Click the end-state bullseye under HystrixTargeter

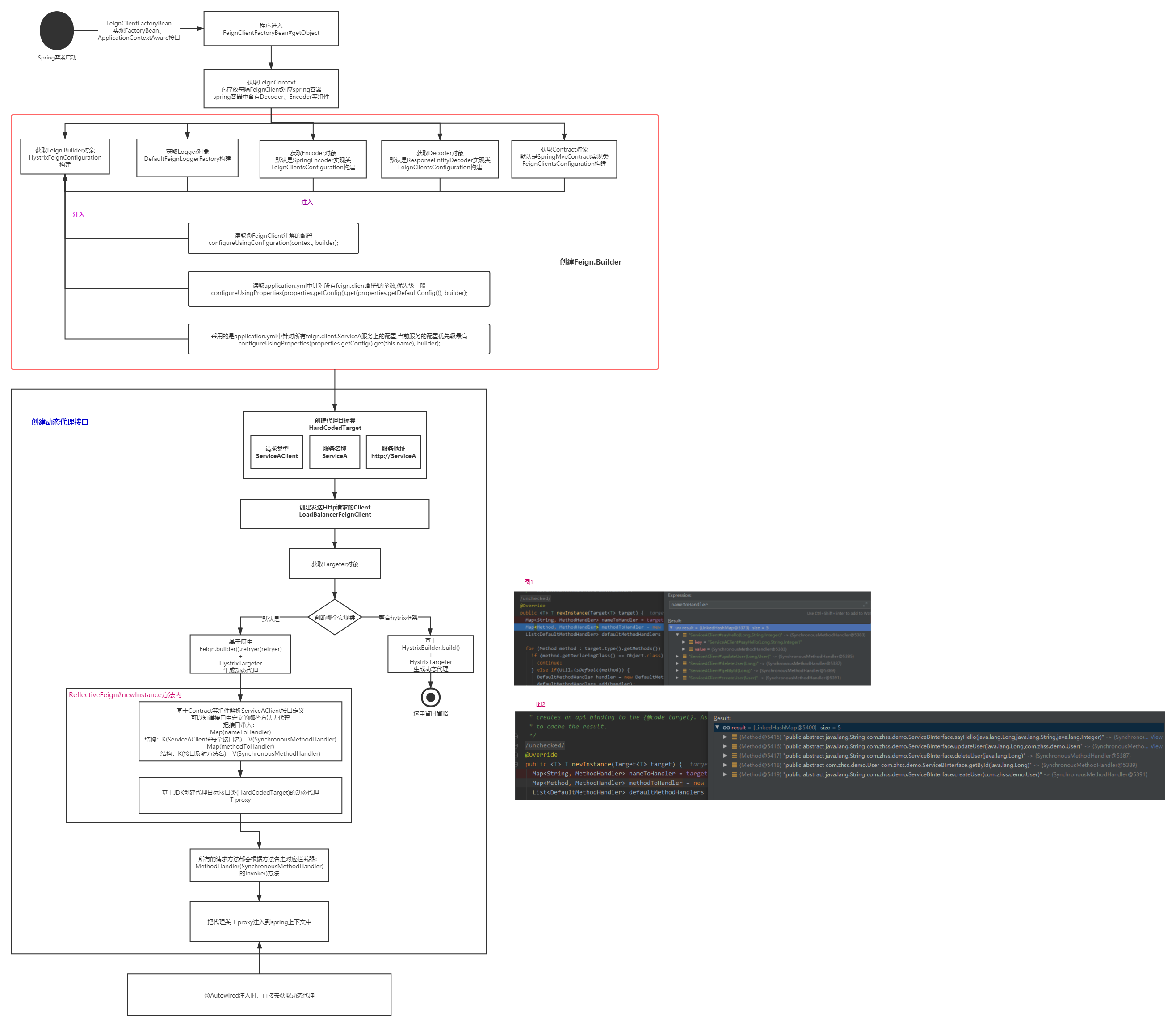[x=430, y=697]
